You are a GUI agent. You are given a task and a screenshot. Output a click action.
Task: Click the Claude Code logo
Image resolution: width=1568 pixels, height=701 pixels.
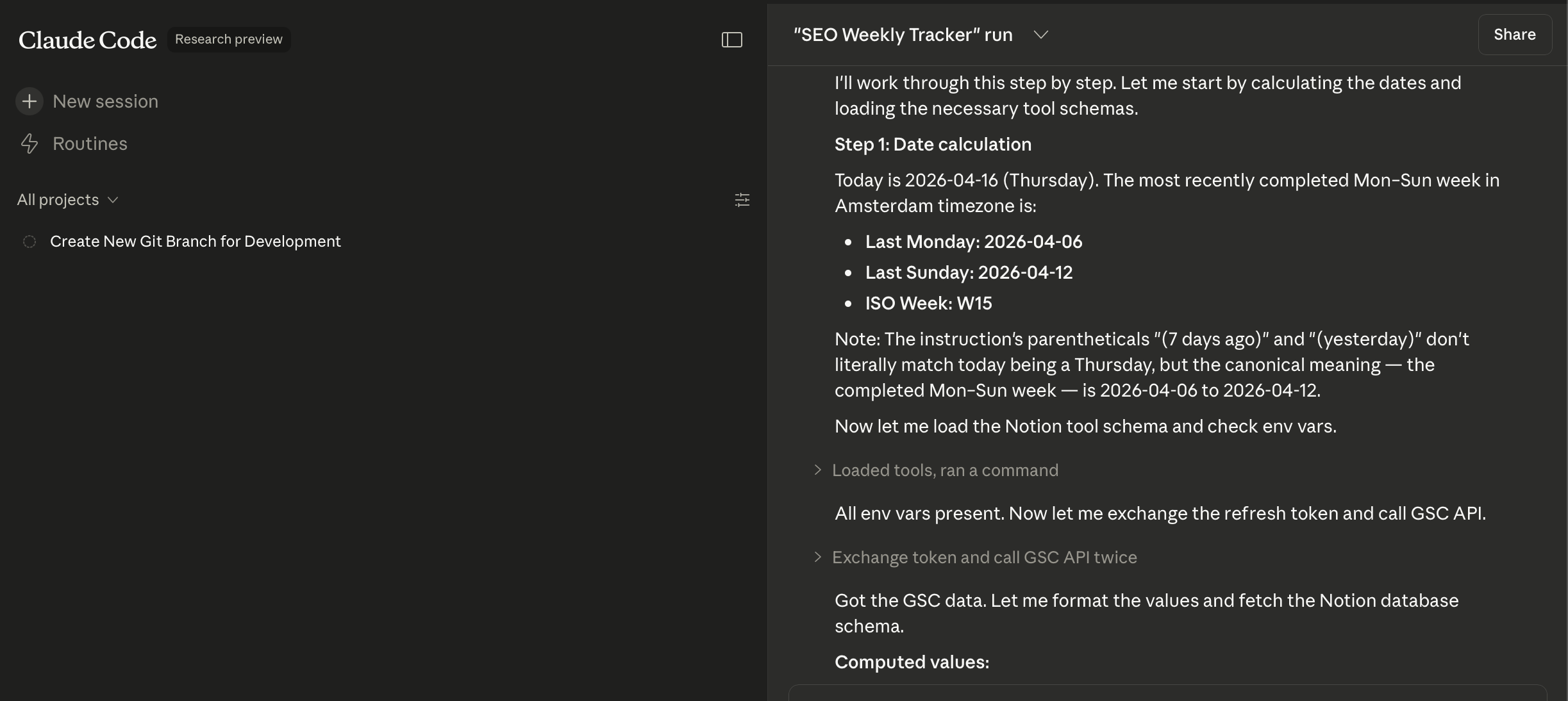[88, 40]
